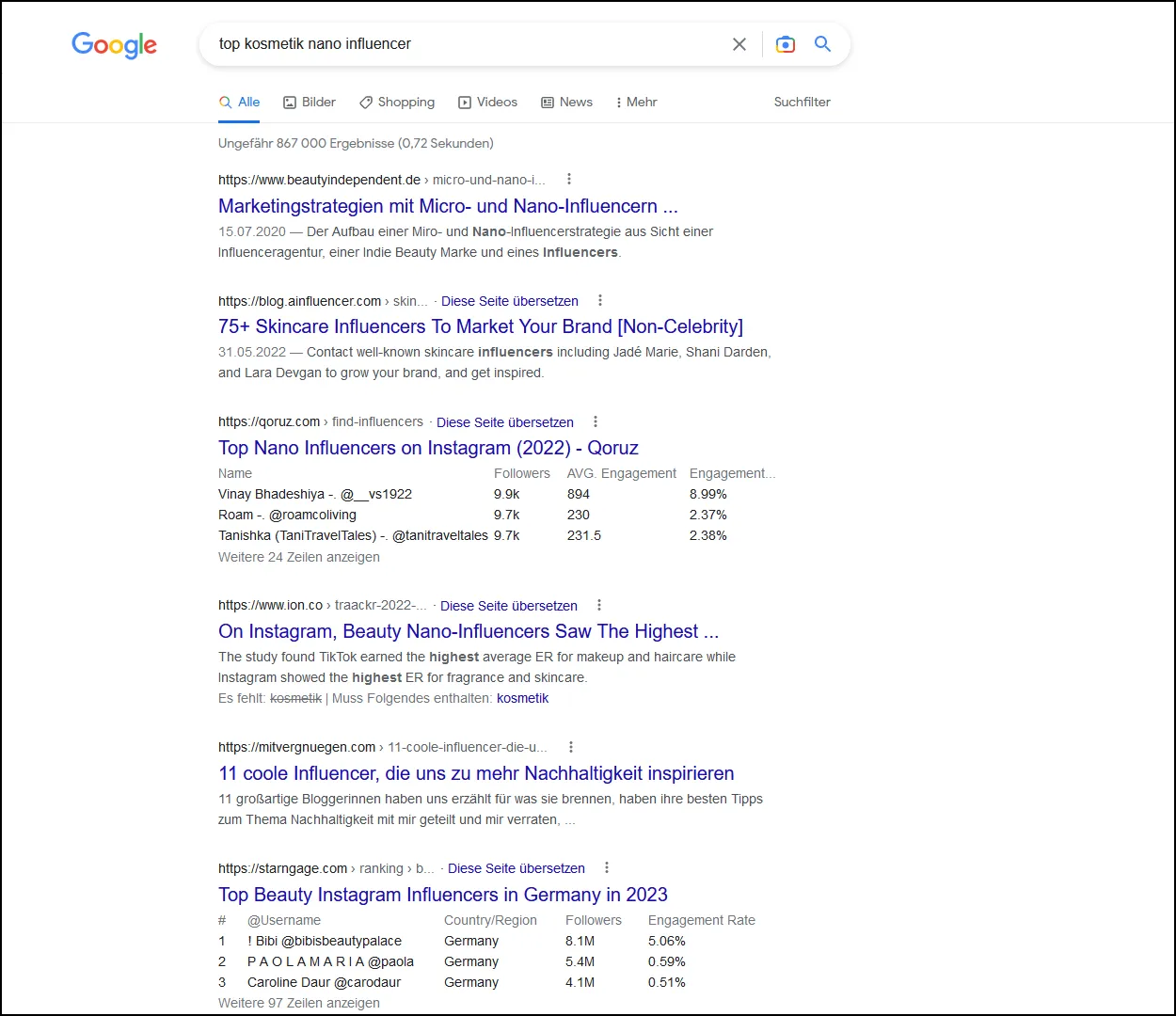1176x1016 pixels.
Task: Expand 97 more rows in Starngage table
Action: tap(299, 1003)
